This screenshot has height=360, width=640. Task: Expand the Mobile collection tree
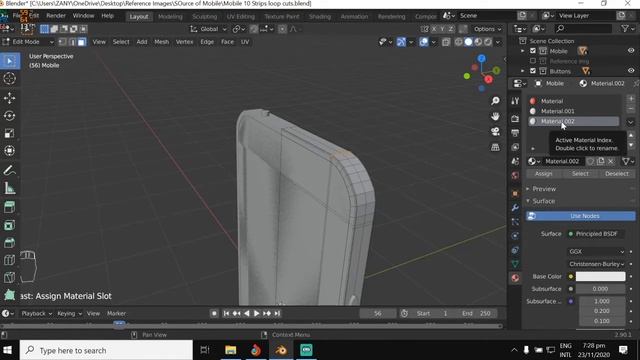[523, 51]
